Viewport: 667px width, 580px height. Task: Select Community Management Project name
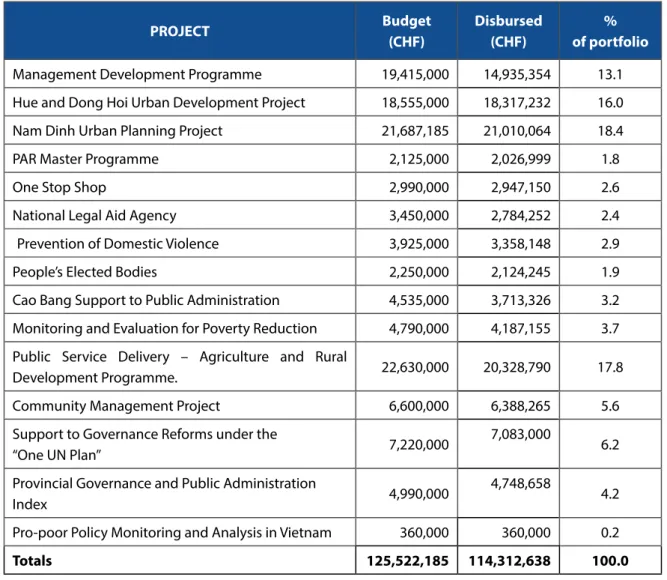[116, 406]
